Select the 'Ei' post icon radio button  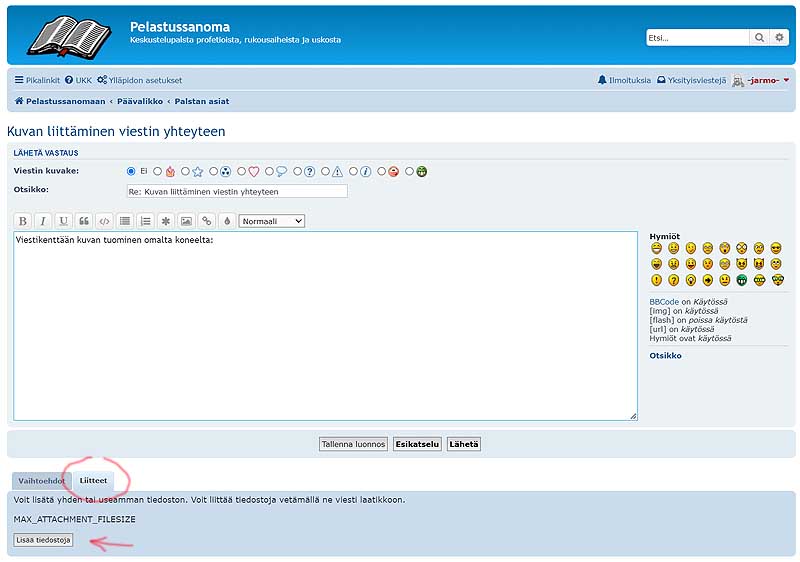pyautogui.click(x=131, y=171)
